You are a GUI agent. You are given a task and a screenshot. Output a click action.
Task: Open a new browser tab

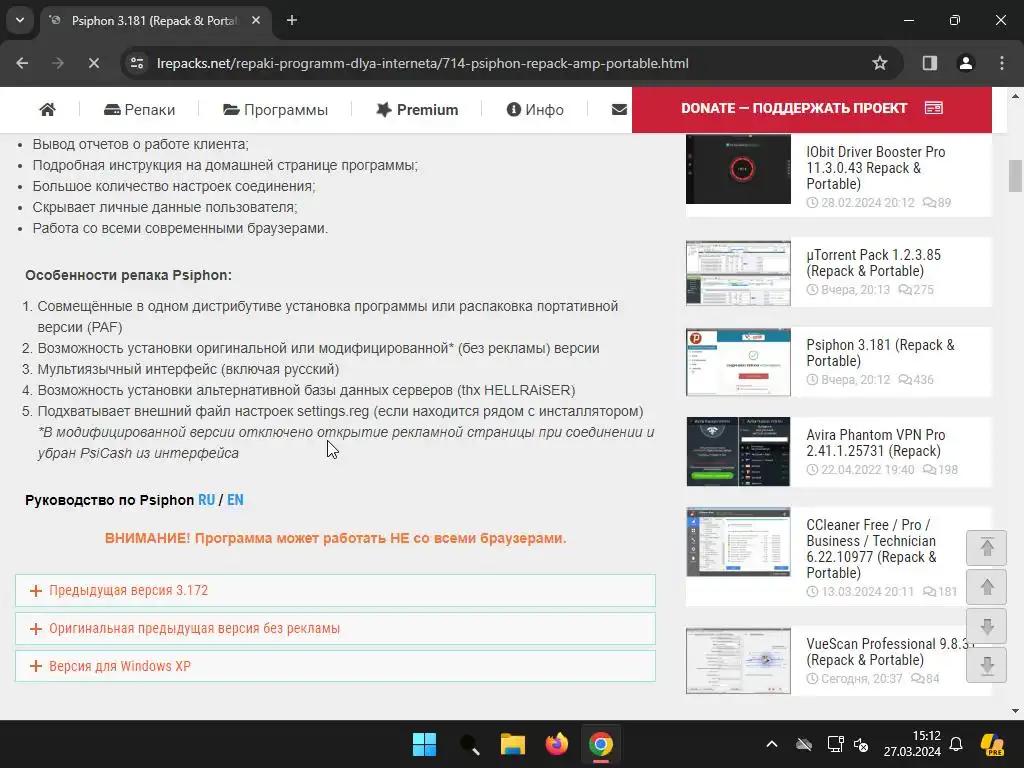(292, 20)
